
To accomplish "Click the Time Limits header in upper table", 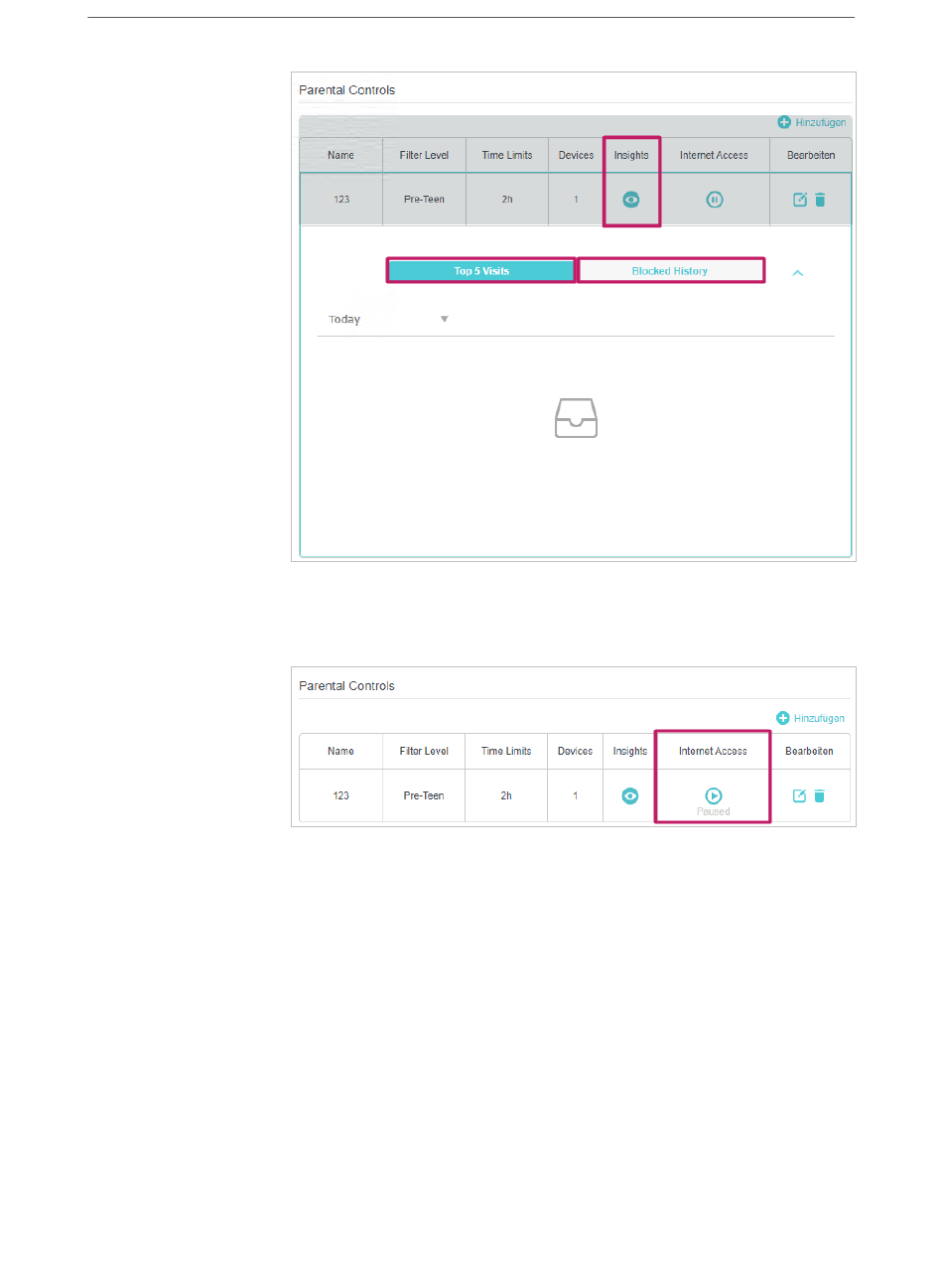I will (507, 155).
